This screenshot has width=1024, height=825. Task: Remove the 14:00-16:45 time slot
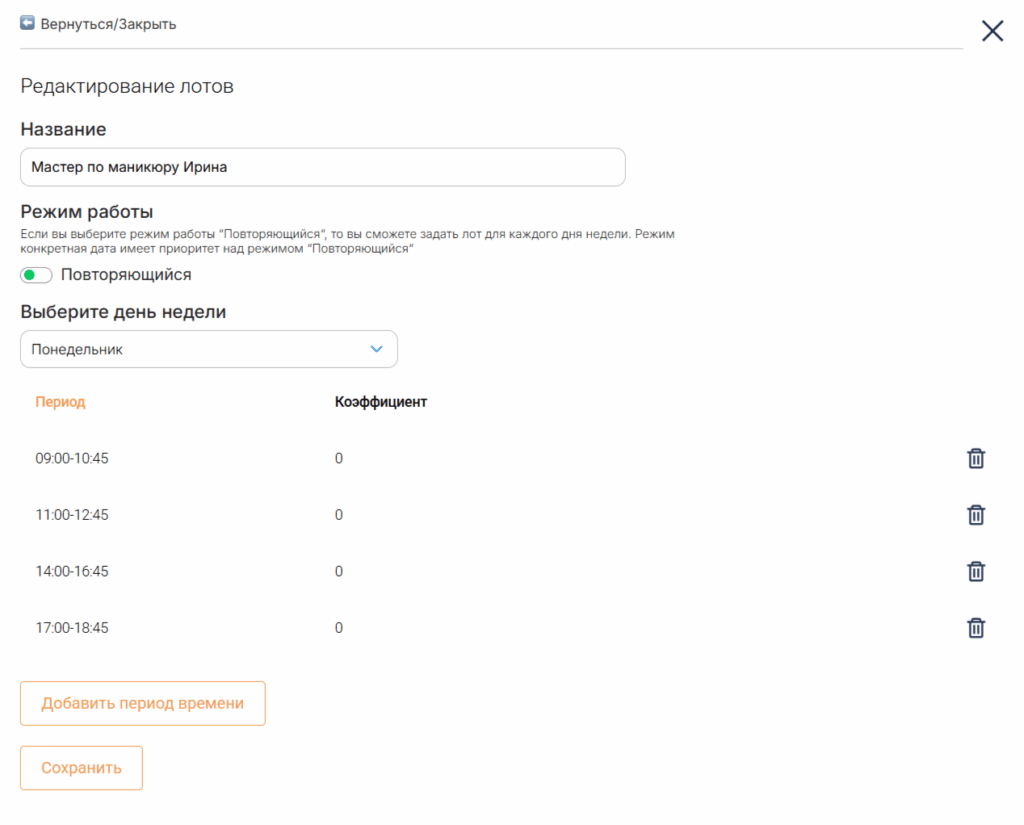[x=976, y=572]
